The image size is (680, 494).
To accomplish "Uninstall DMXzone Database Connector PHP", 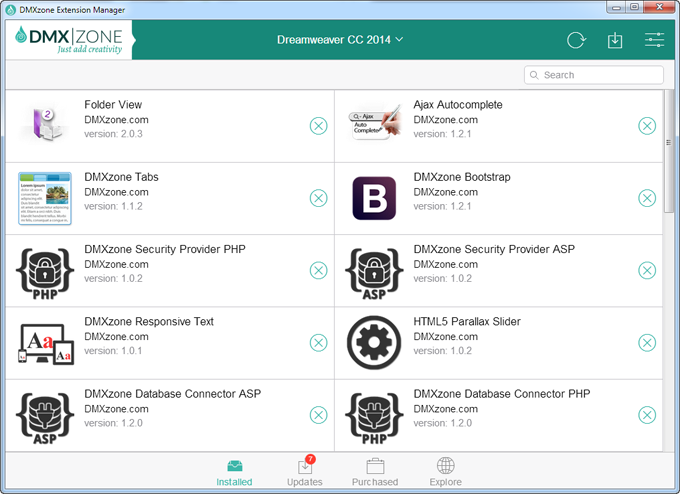I will [x=647, y=415].
